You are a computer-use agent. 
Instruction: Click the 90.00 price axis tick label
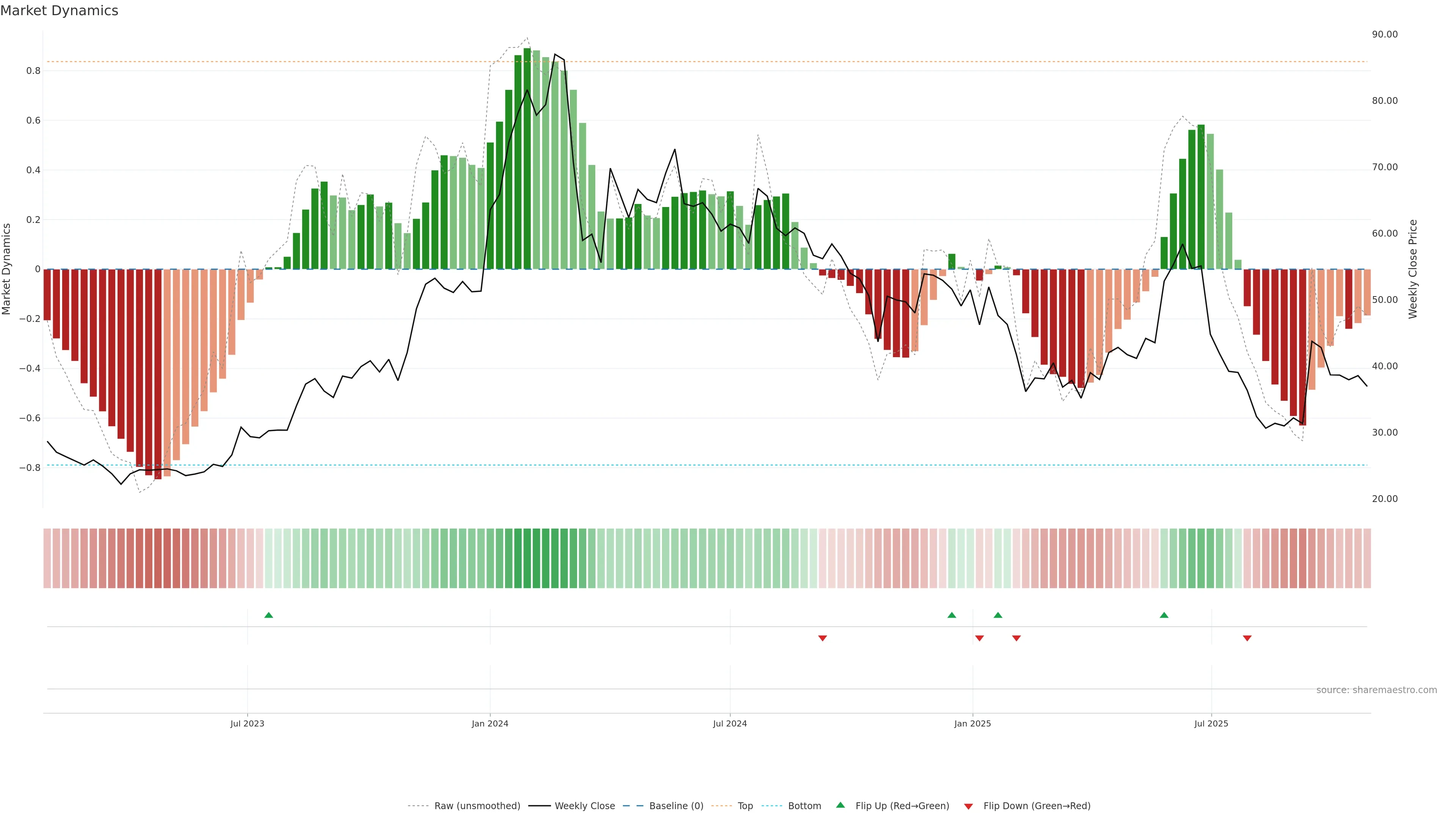(1384, 35)
